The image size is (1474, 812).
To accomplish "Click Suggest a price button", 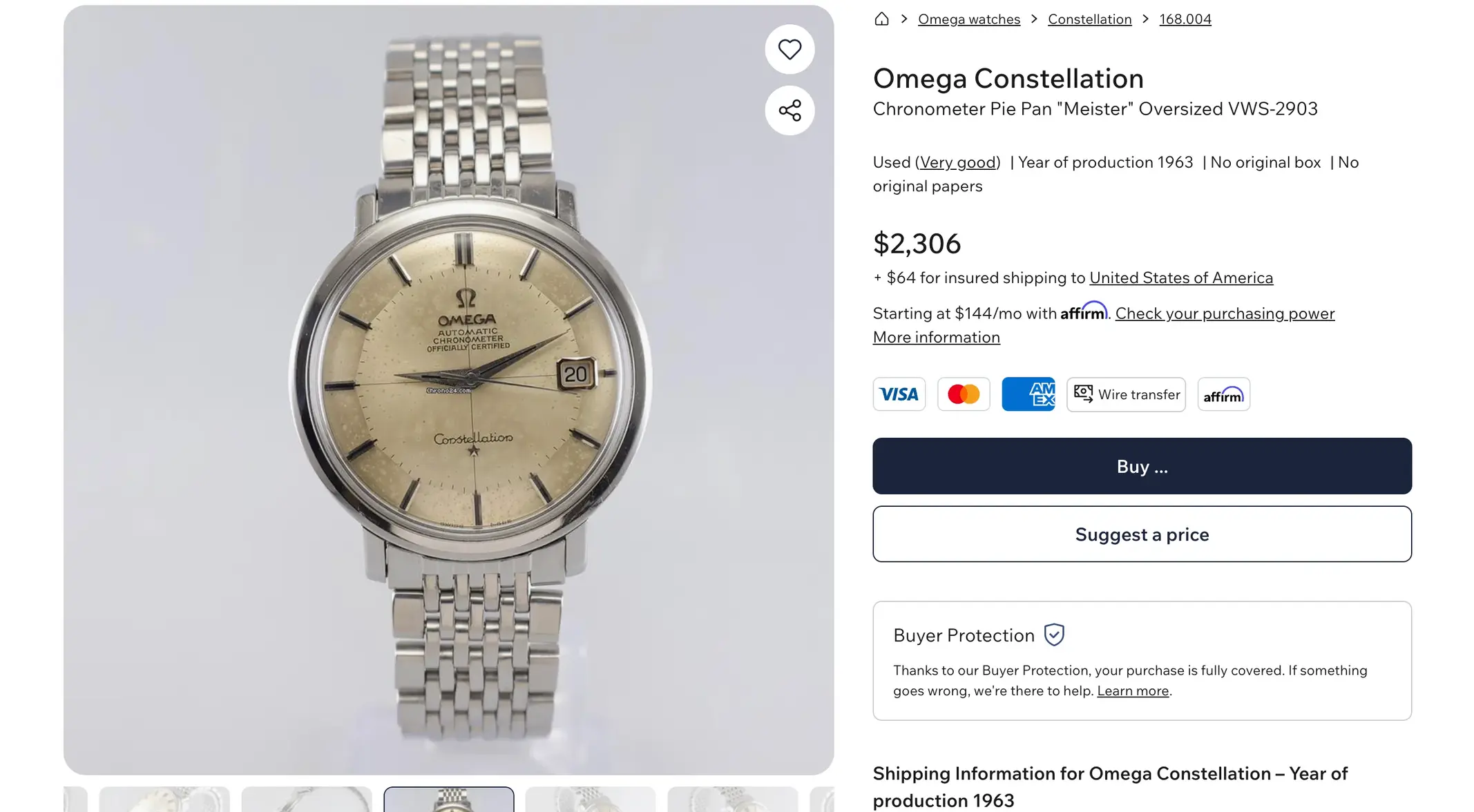I will 1142,534.
